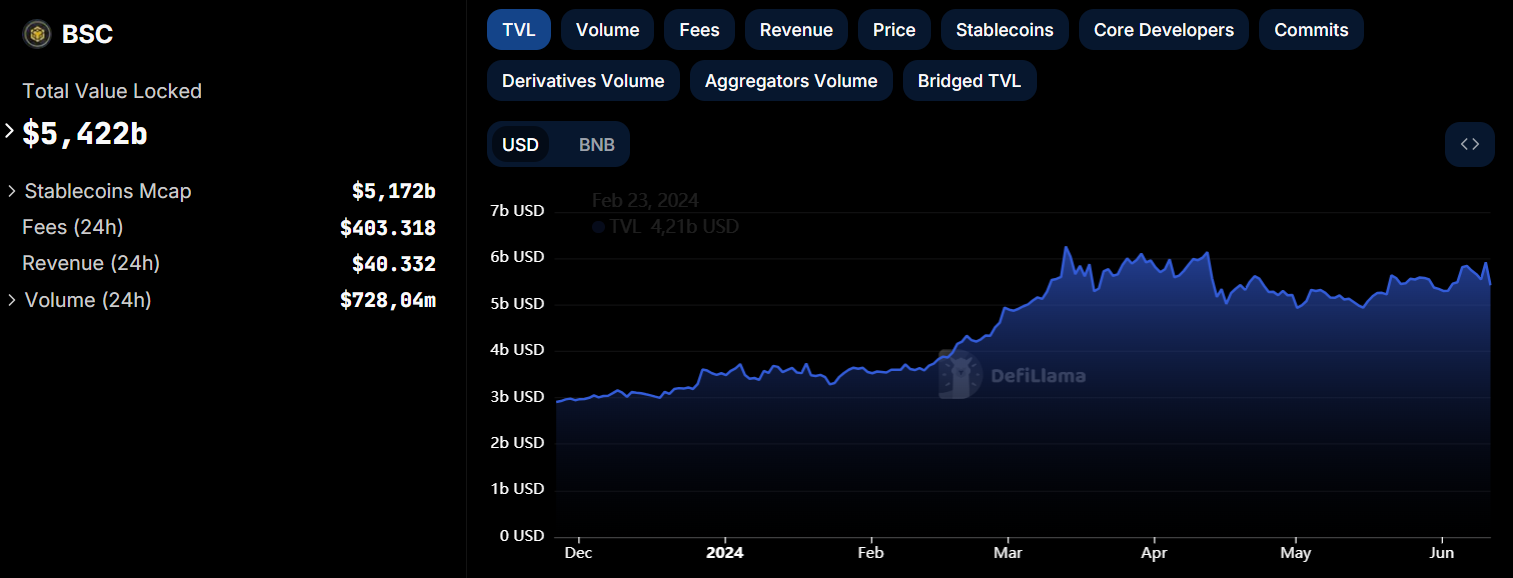Click the 6b USD axis label
1513x578 pixels.
(x=517, y=257)
